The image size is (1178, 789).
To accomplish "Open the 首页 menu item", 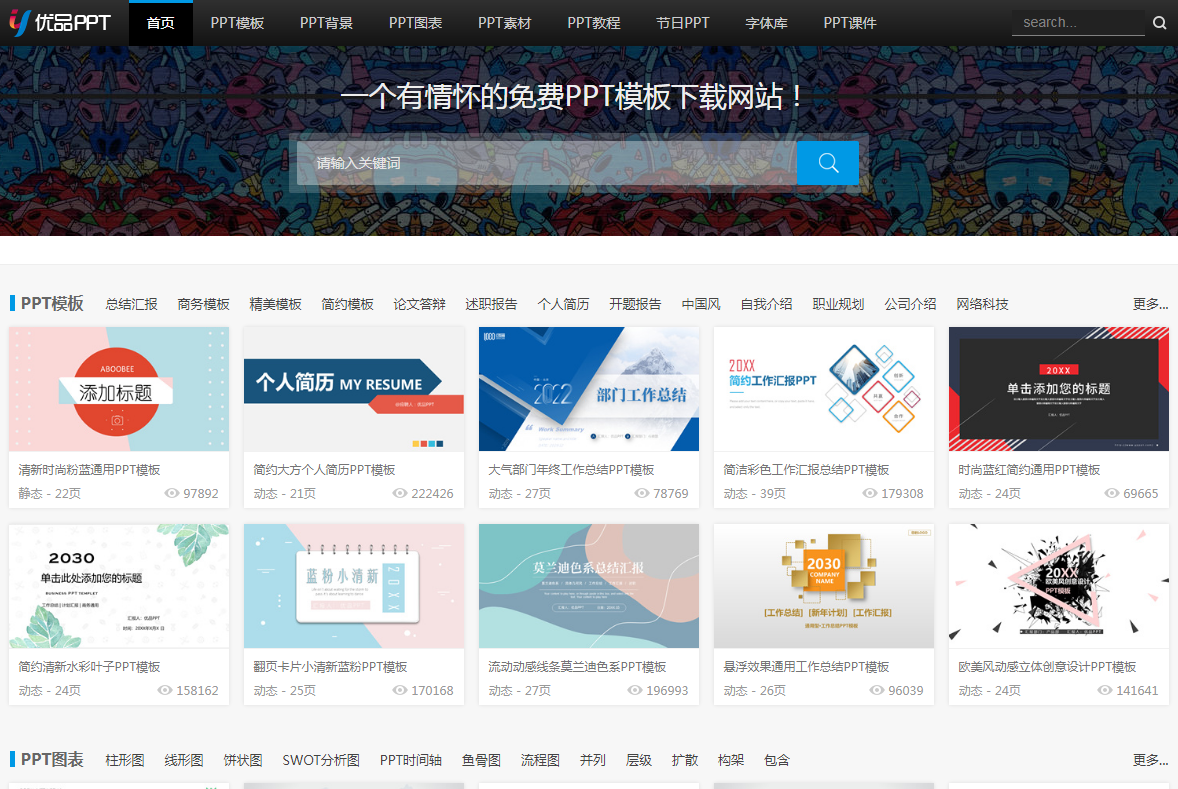I will click(x=160, y=22).
